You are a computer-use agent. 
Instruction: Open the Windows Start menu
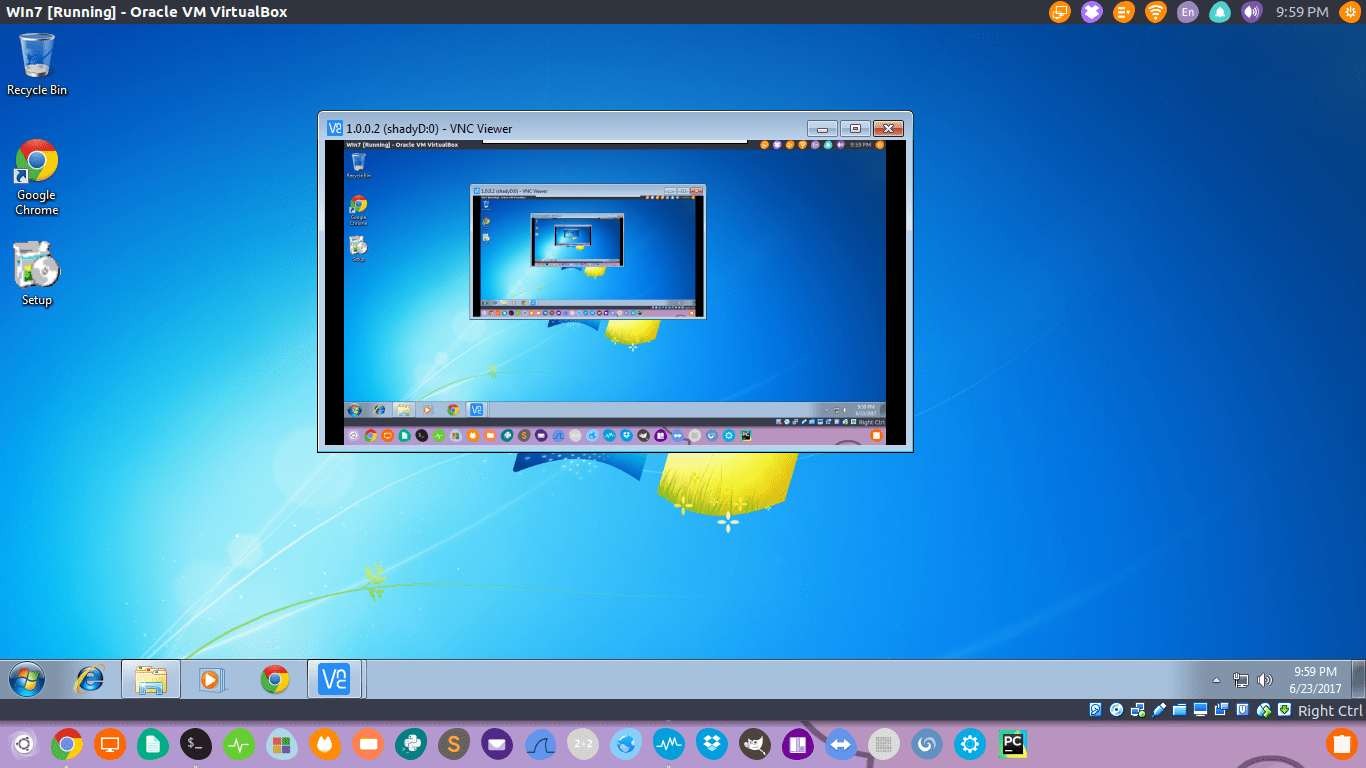tap(25, 679)
